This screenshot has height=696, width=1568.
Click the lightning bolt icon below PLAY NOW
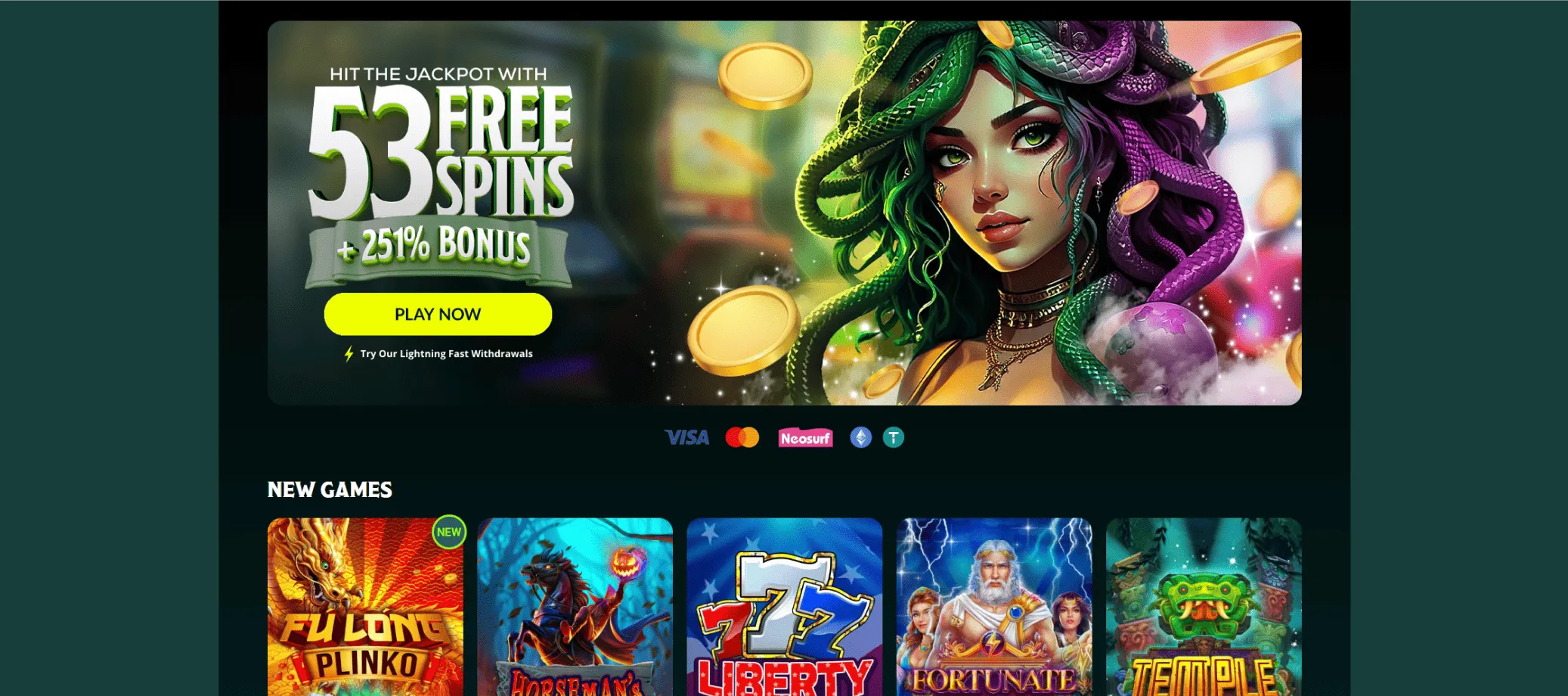click(x=349, y=354)
